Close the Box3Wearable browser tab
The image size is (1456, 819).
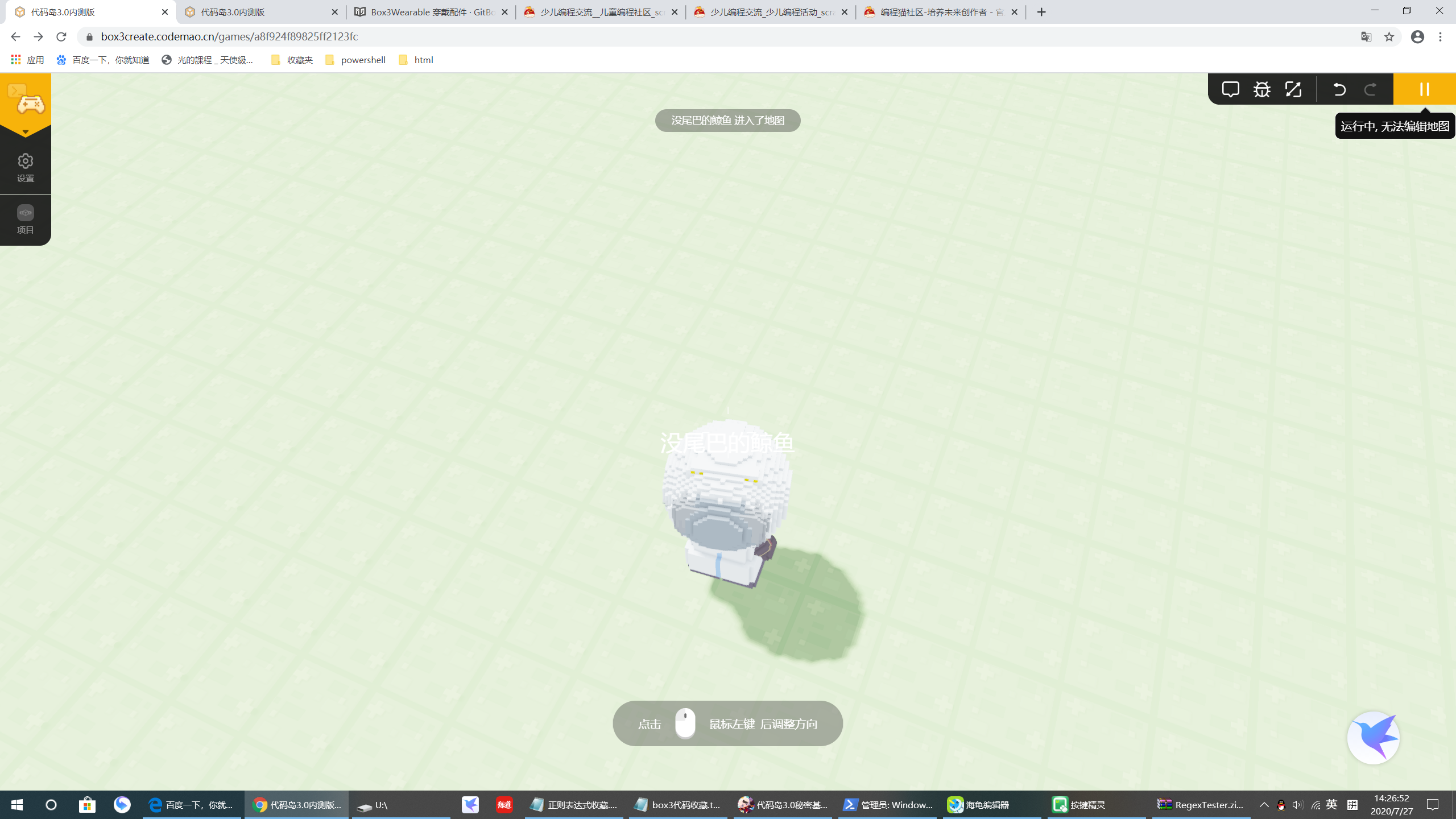[504, 12]
